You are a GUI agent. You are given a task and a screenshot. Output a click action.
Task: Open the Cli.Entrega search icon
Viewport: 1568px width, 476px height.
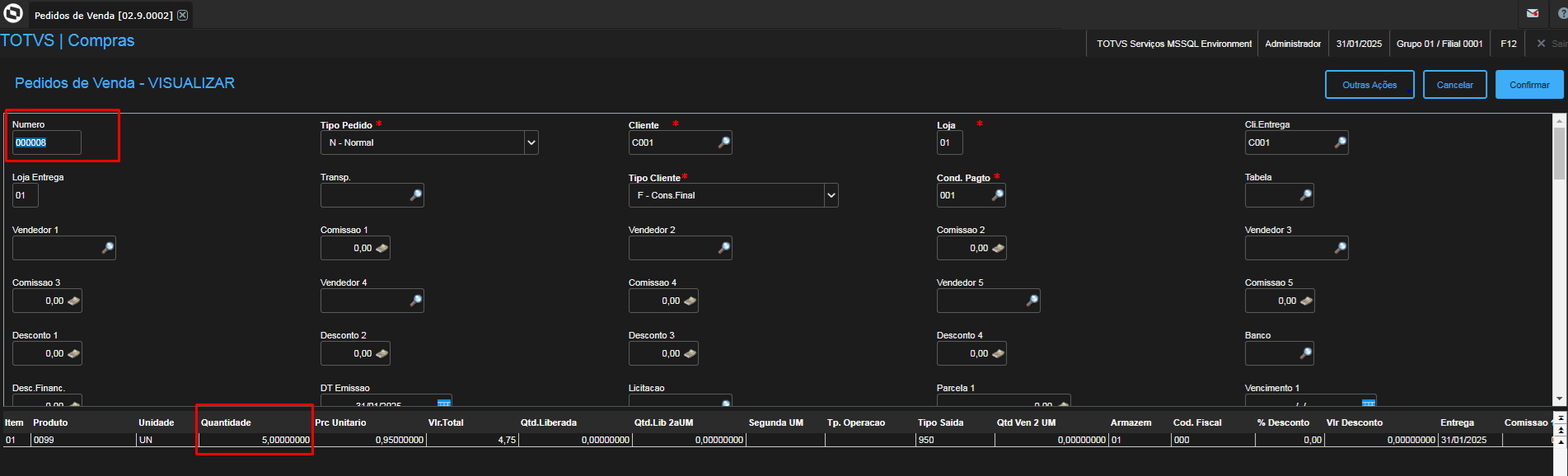click(x=1340, y=142)
